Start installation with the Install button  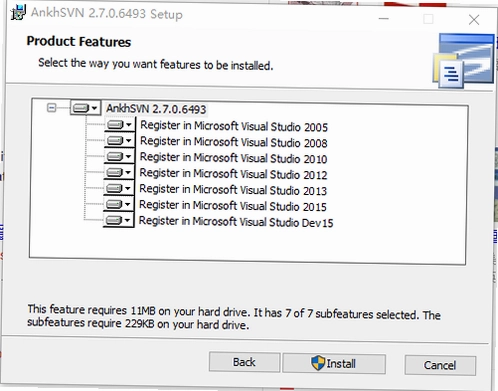tap(334, 363)
